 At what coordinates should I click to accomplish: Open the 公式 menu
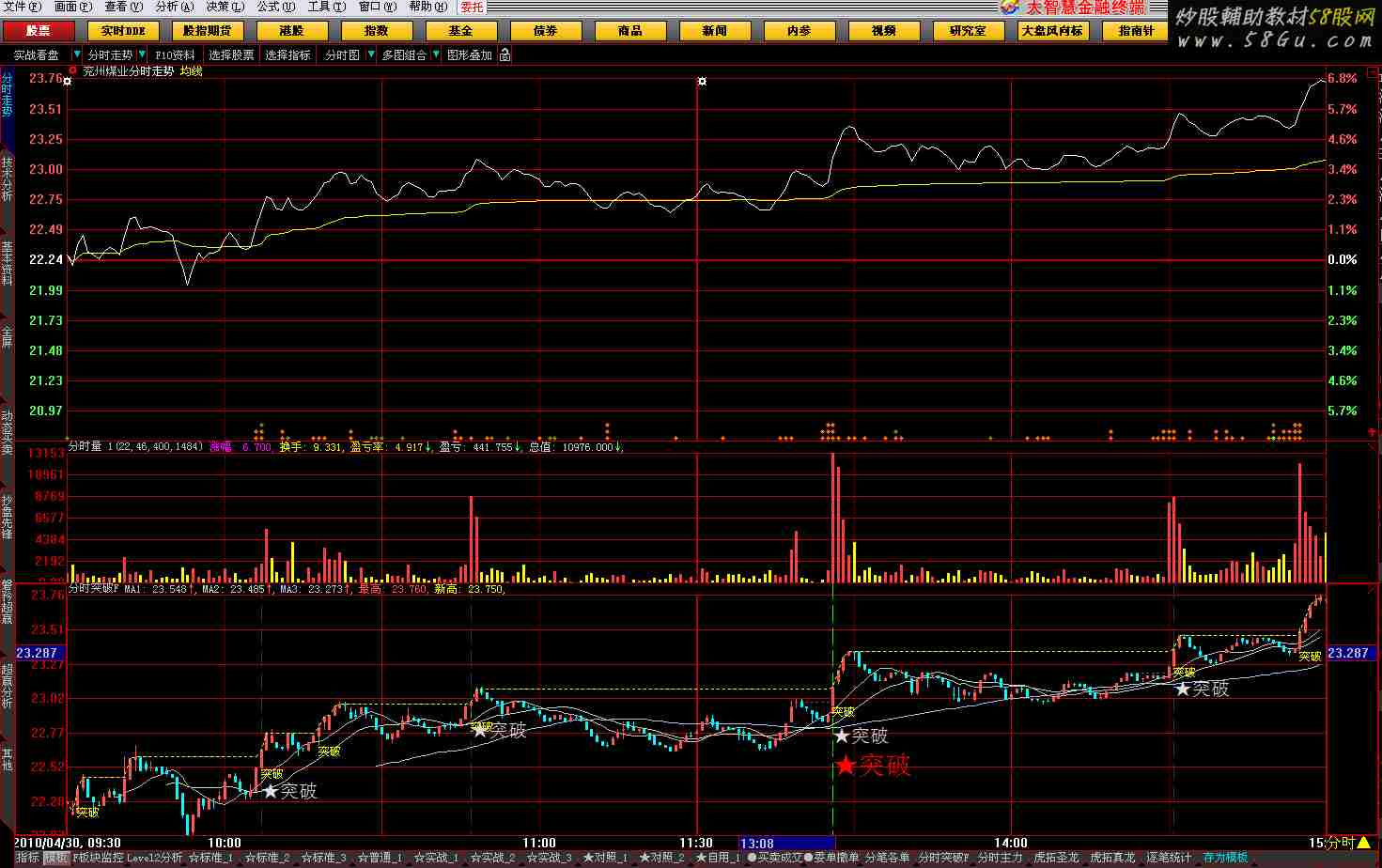click(275, 7)
